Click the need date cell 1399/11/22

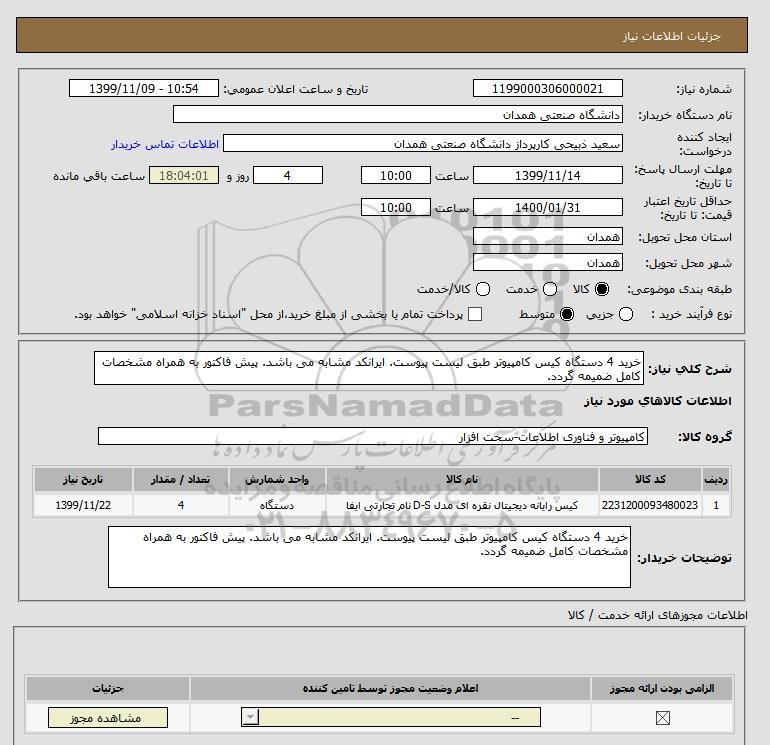coord(83,505)
